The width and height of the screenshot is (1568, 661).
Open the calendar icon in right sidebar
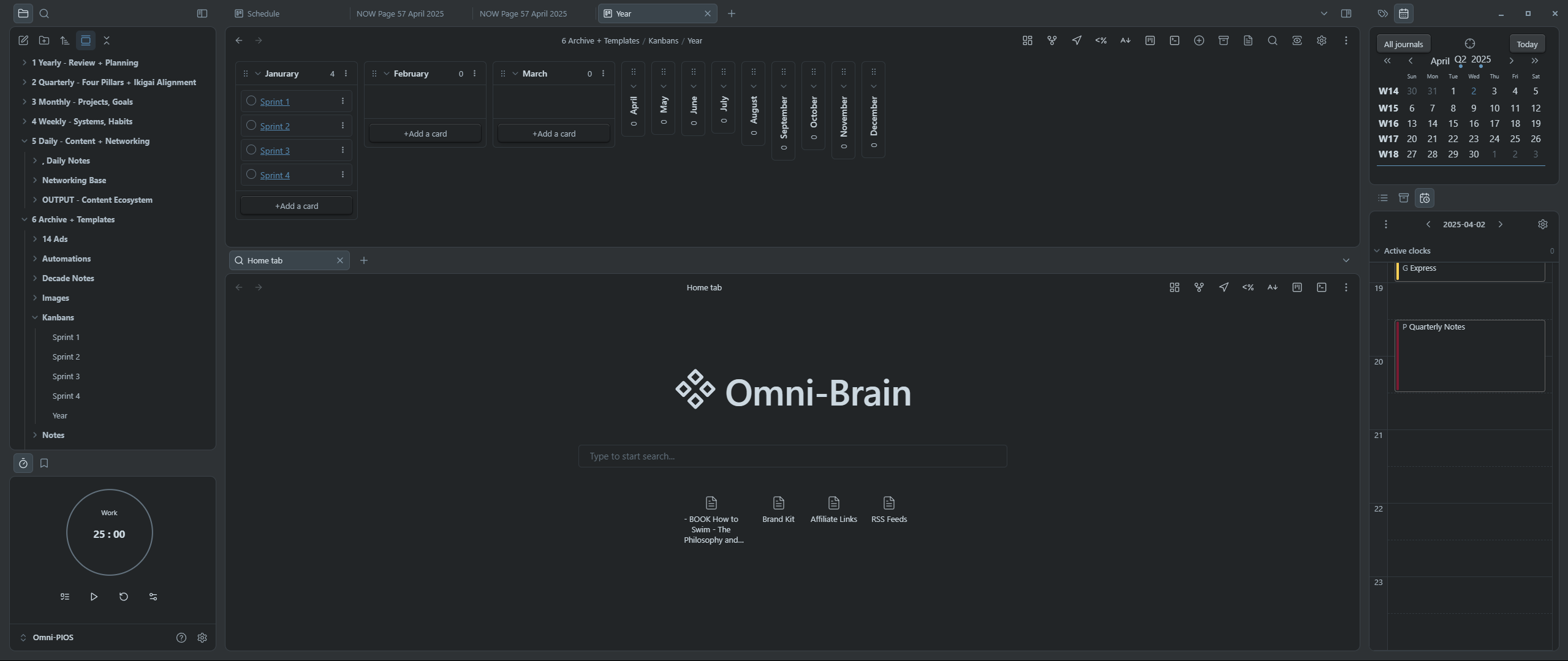1404,13
